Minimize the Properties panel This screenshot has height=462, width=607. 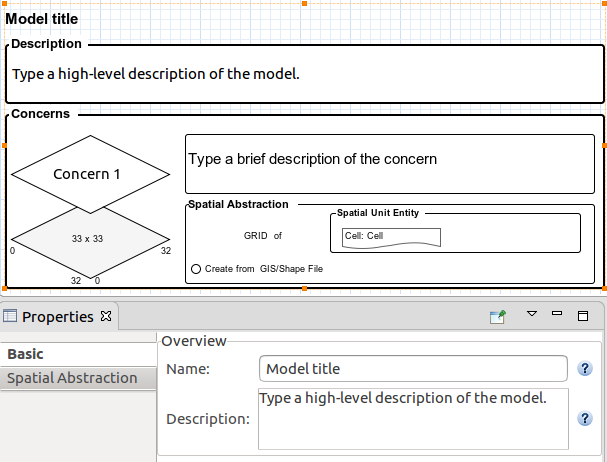tap(557, 315)
